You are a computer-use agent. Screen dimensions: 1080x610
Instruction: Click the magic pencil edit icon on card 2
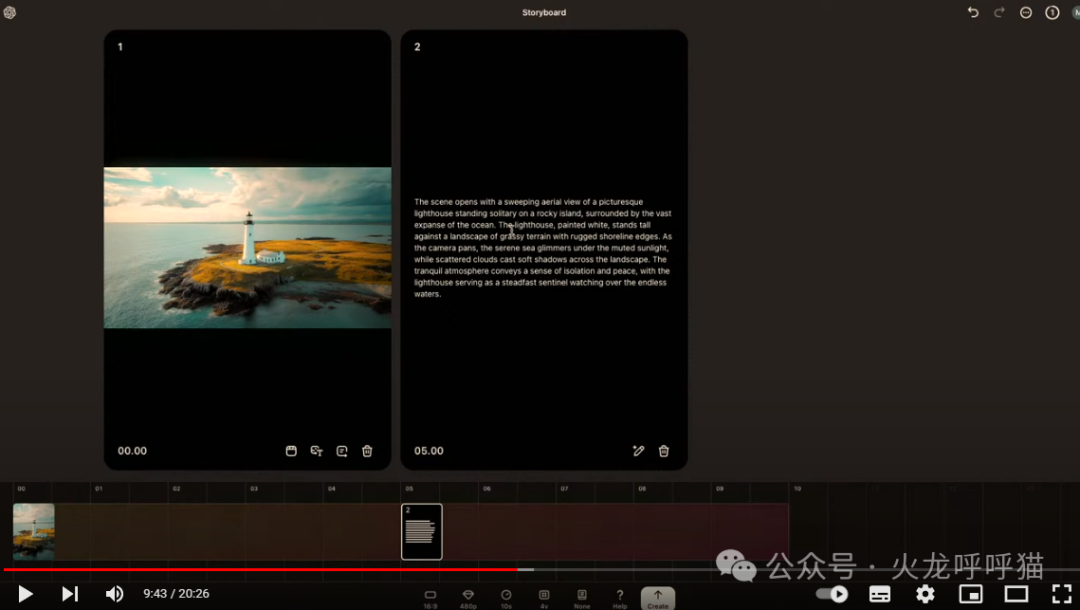point(638,451)
